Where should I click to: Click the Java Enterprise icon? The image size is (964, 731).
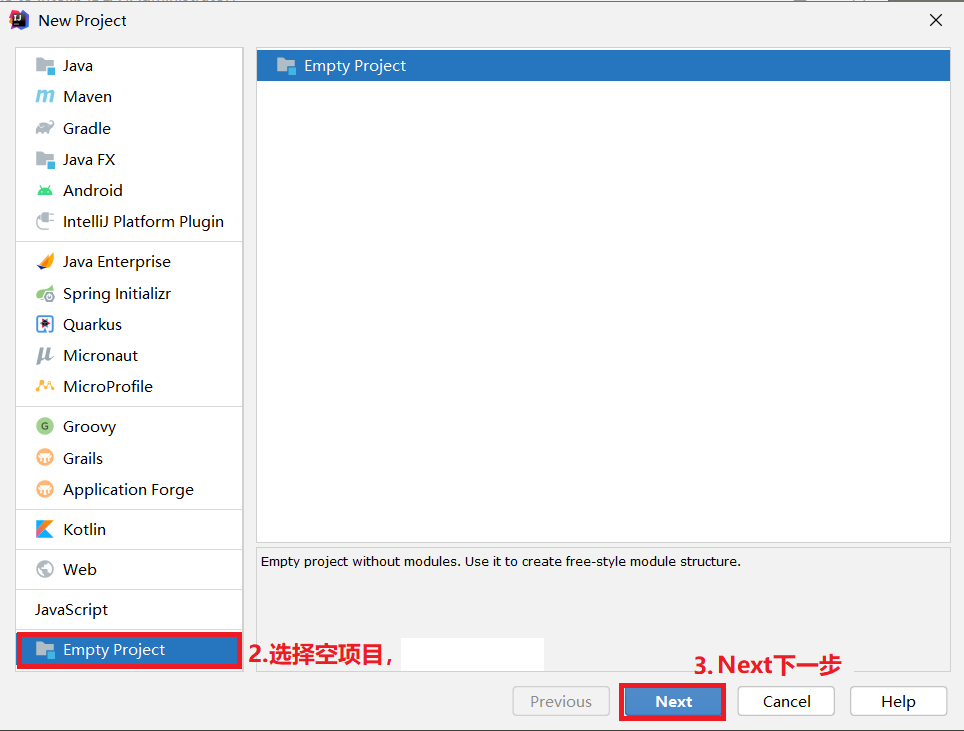(x=45, y=262)
